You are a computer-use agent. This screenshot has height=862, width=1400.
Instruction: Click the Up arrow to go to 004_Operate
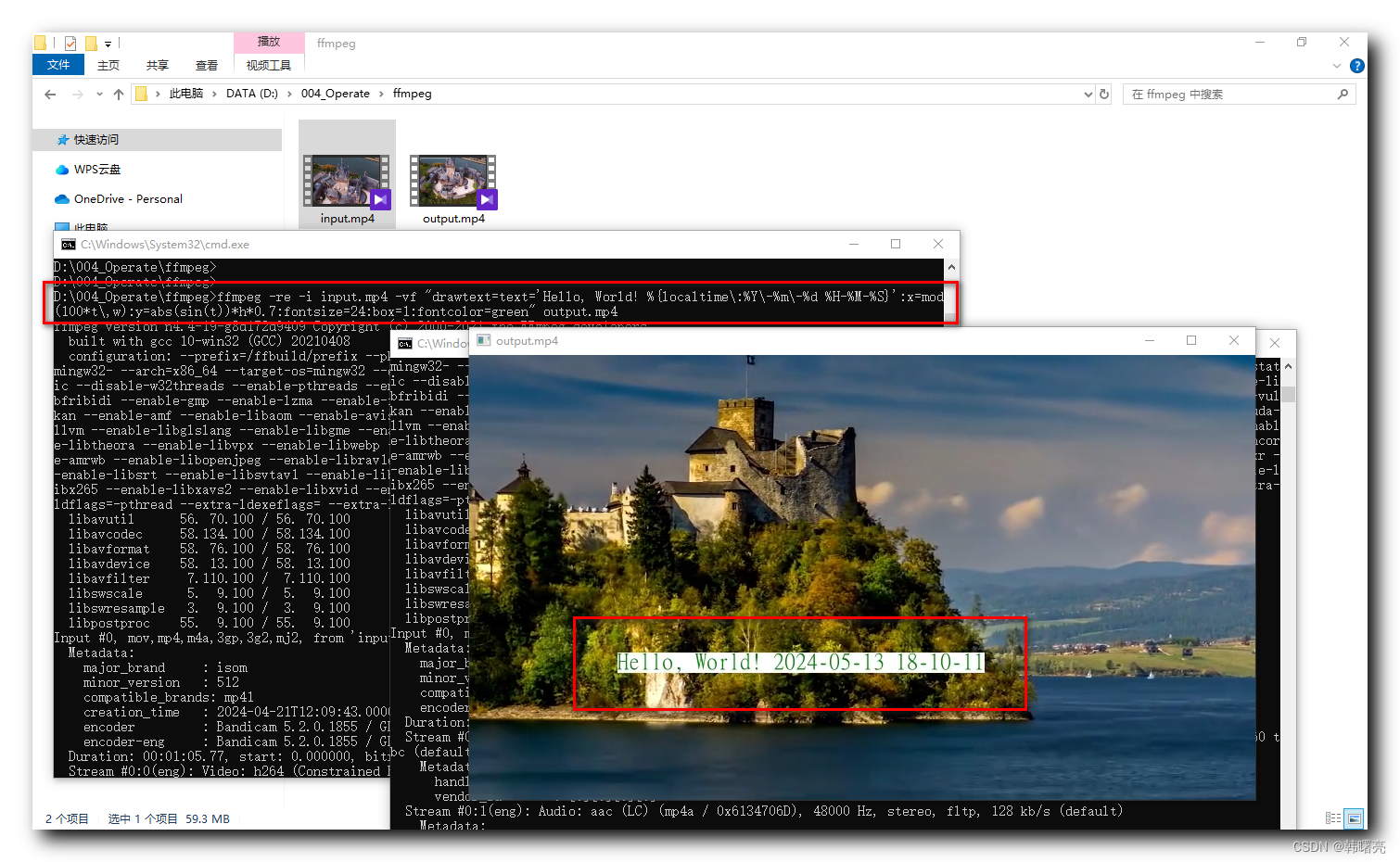click(119, 94)
